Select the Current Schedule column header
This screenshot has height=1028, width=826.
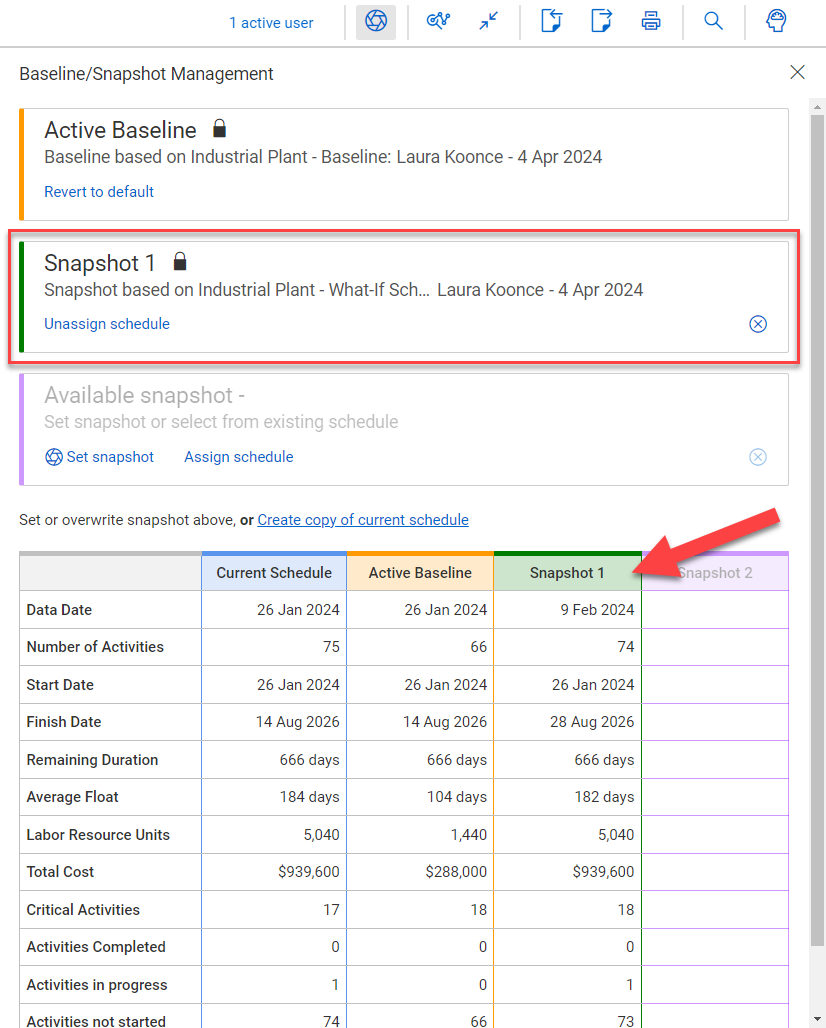274,572
